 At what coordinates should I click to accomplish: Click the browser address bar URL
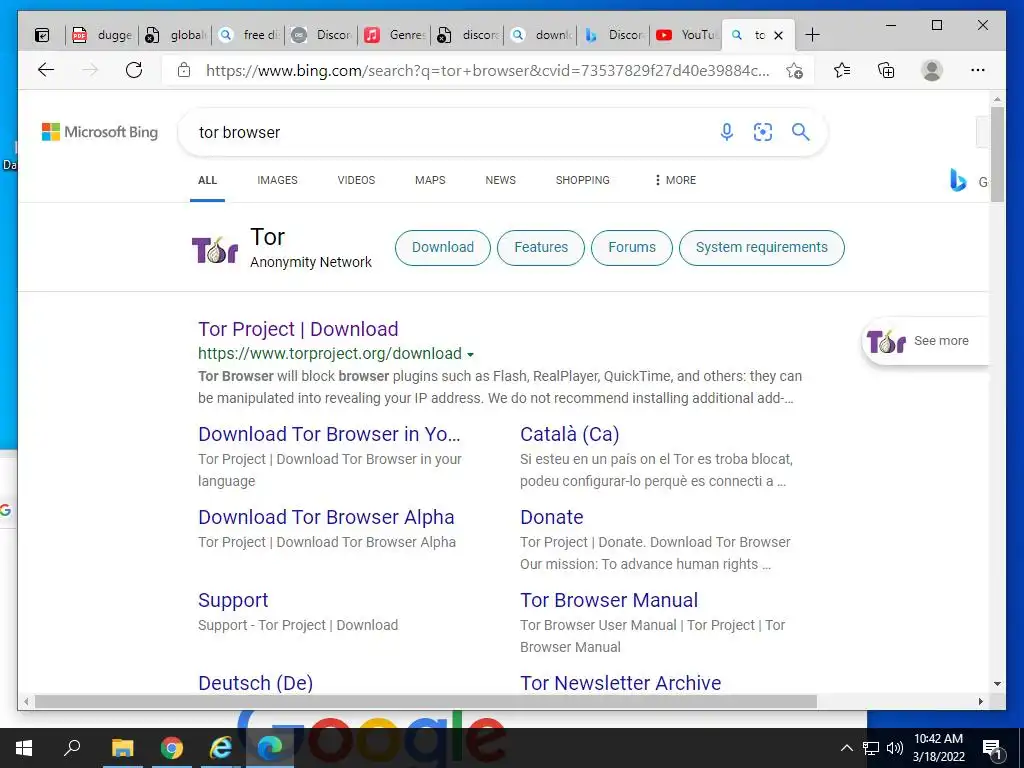[x=487, y=71]
